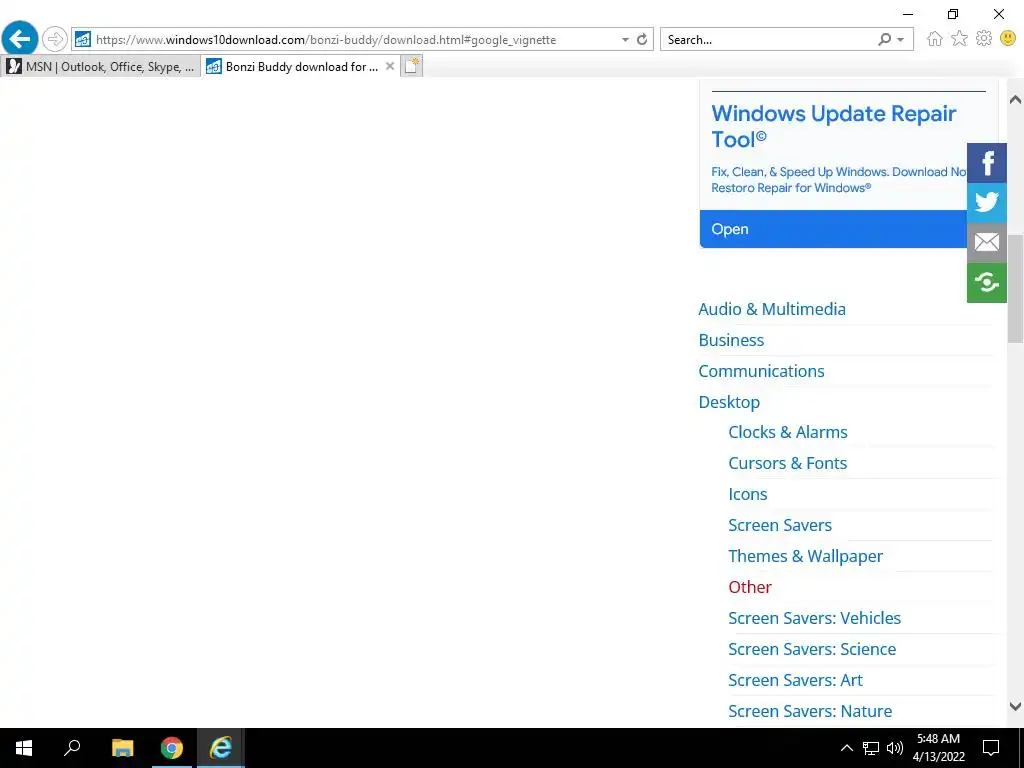Image resolution: width=1024 pixels, height=768 pixels.
Task: Refresh the page with the reload icon
Action: (642, 39)
